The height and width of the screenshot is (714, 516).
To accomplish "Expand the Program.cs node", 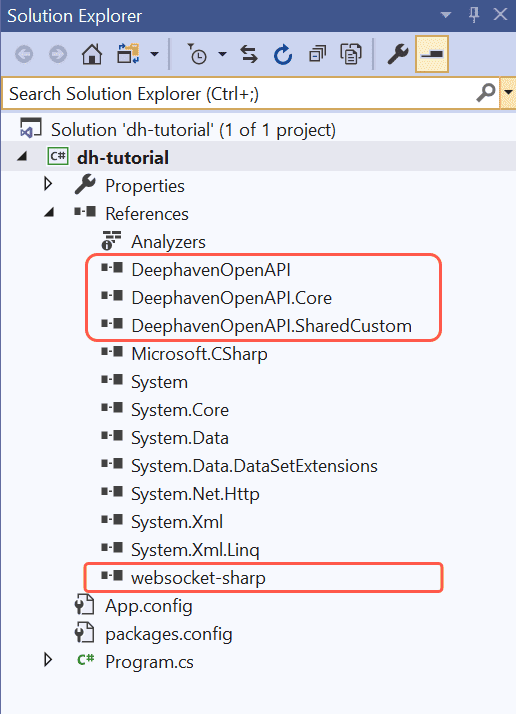I will click(x=48, y=660).
